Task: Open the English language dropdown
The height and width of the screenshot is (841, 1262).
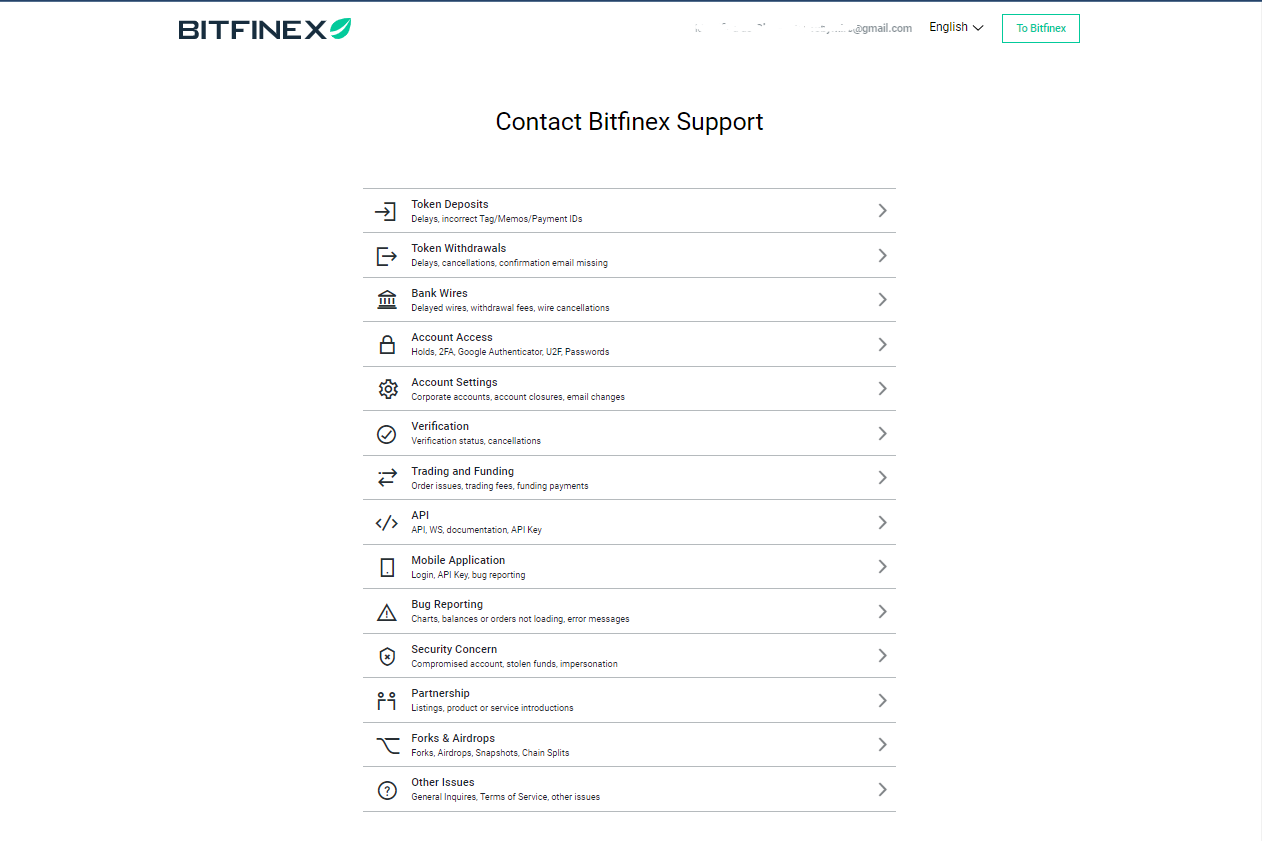Action: click(x=956, y=28)
